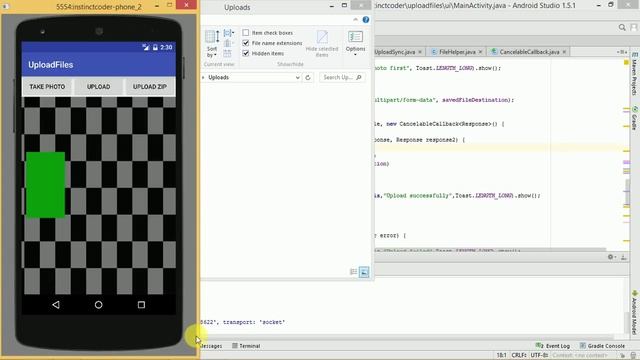The height and width of the screenshot is (360, 640).
Task: Click the editor vertical scrollbar thumb
Action: (x=627, y=191)
